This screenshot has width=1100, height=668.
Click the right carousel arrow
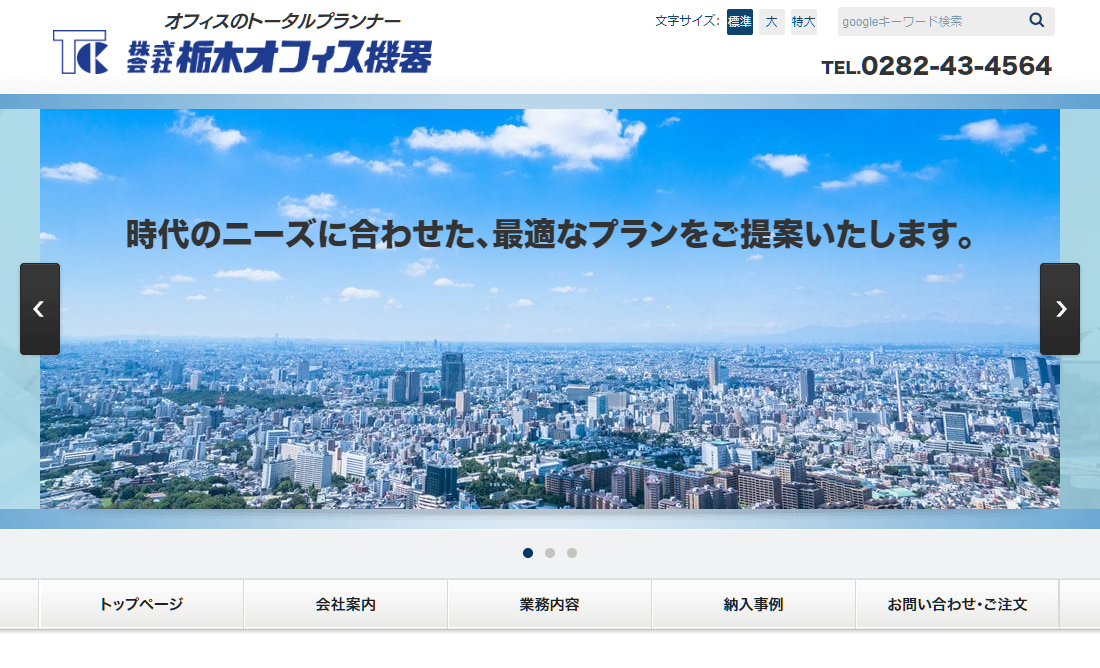click(1060, 309)
